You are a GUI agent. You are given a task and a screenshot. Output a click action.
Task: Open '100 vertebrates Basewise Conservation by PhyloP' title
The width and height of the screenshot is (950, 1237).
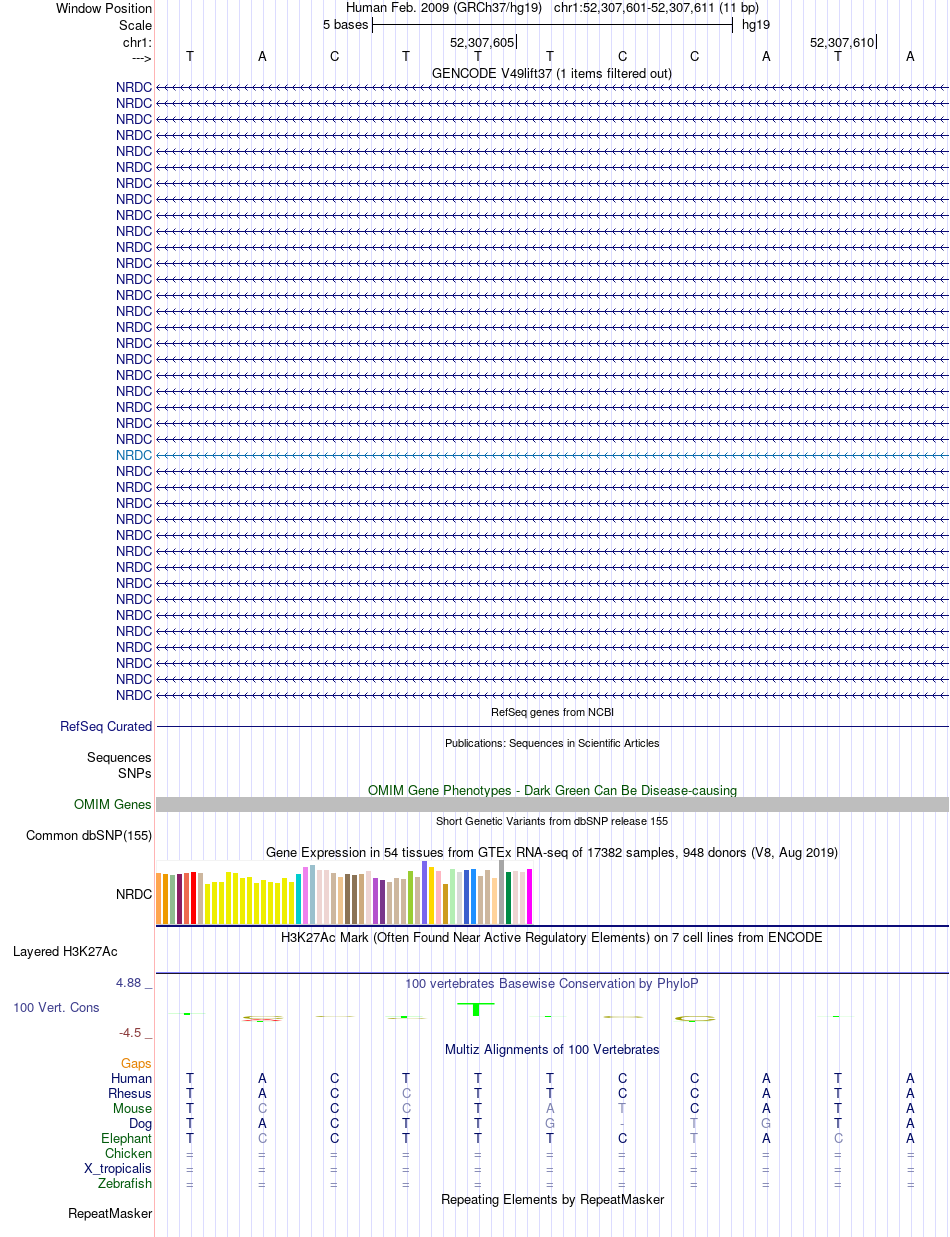click(x=552, y=984)
